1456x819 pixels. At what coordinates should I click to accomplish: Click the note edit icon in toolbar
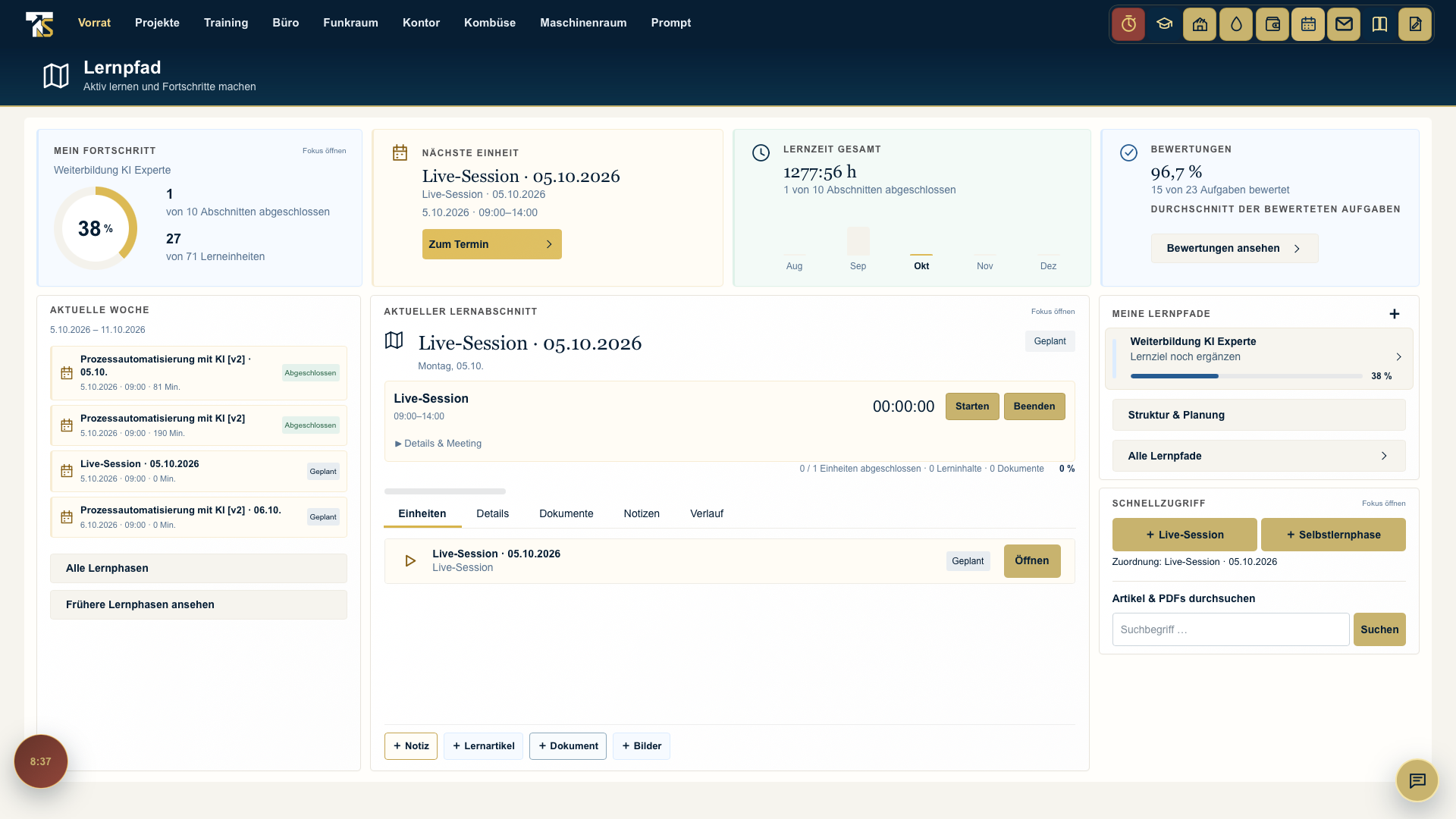coord(1415,24)
